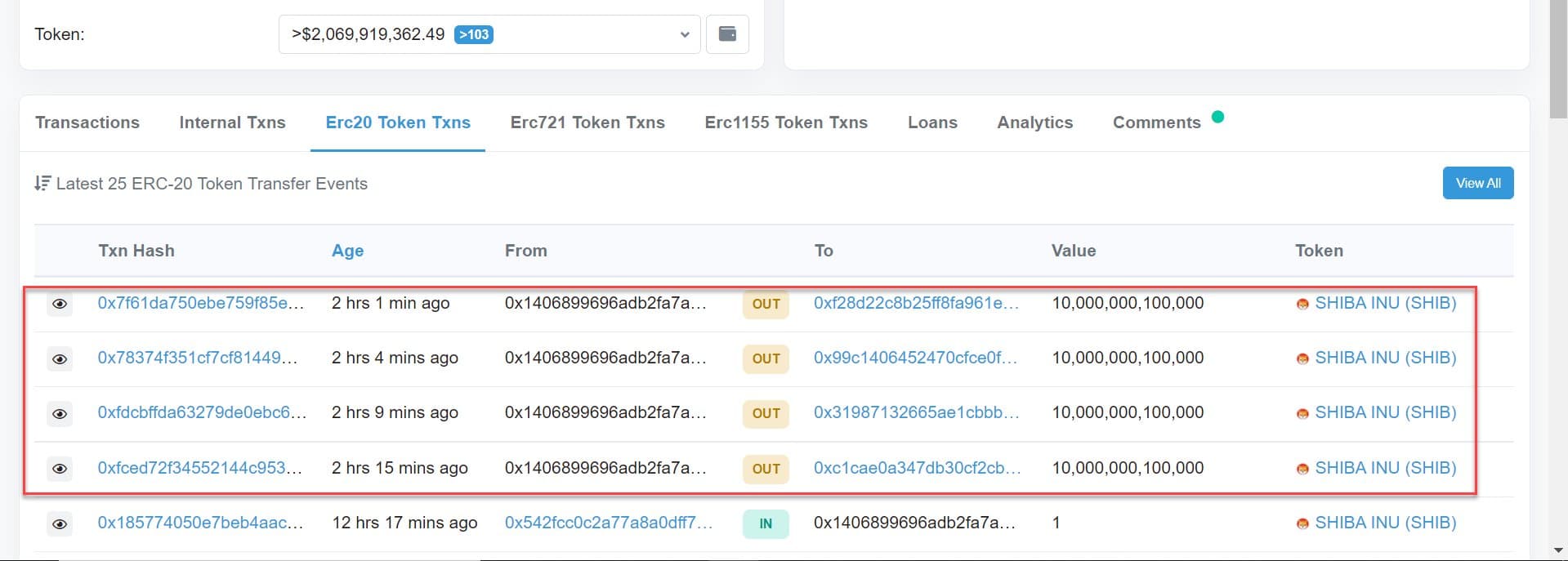Click the eye icon for the 0x185774050e7 transaction
The image size is (1568, 561).
[60, 523]
